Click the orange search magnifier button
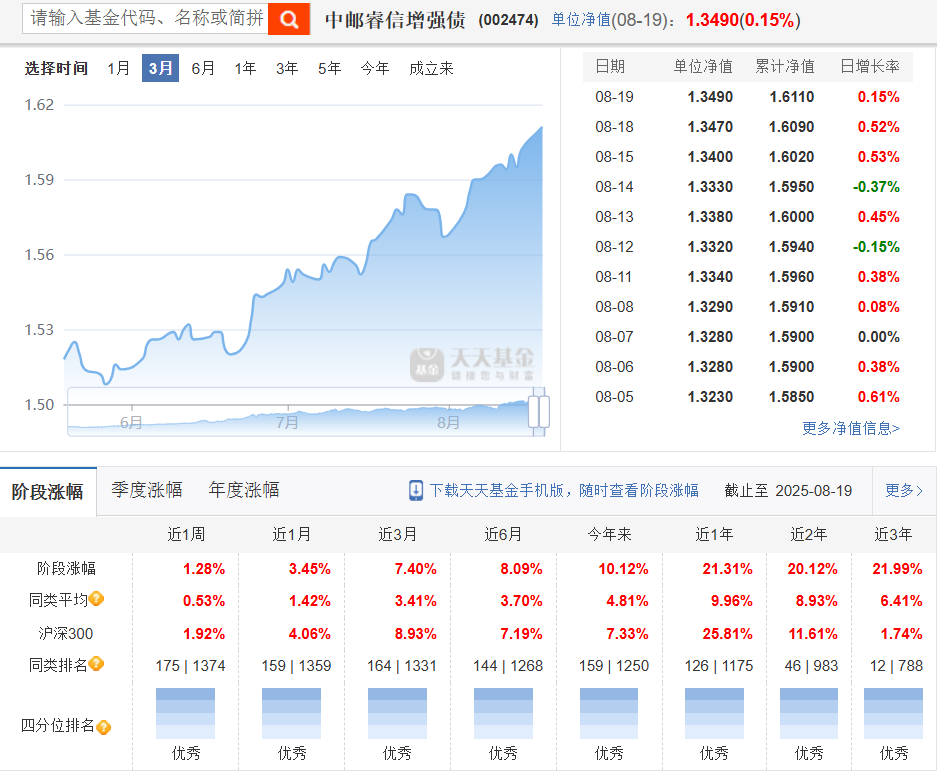The image size is (937, 775). 289,19
